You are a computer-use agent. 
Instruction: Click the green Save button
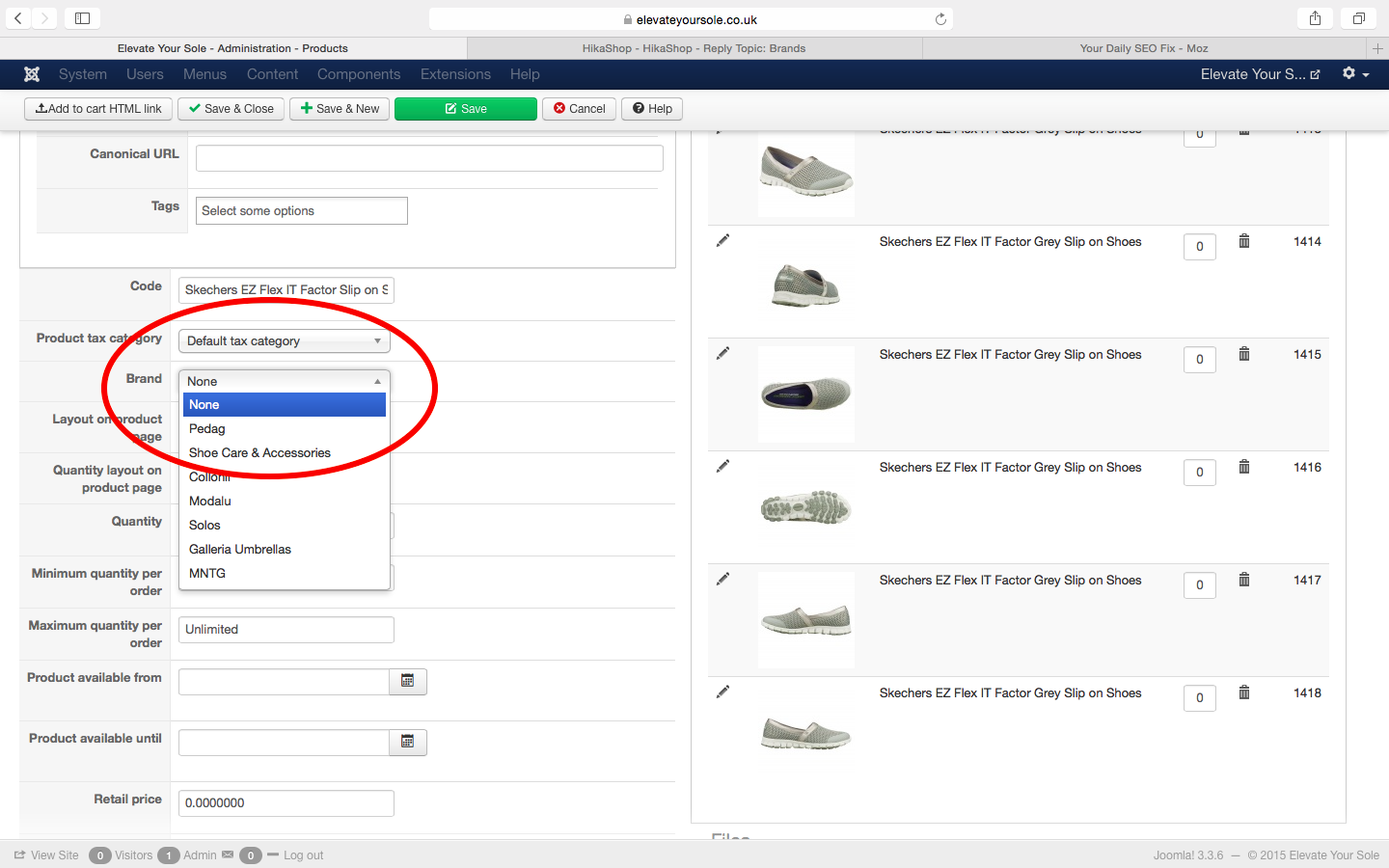click(466, 109)
